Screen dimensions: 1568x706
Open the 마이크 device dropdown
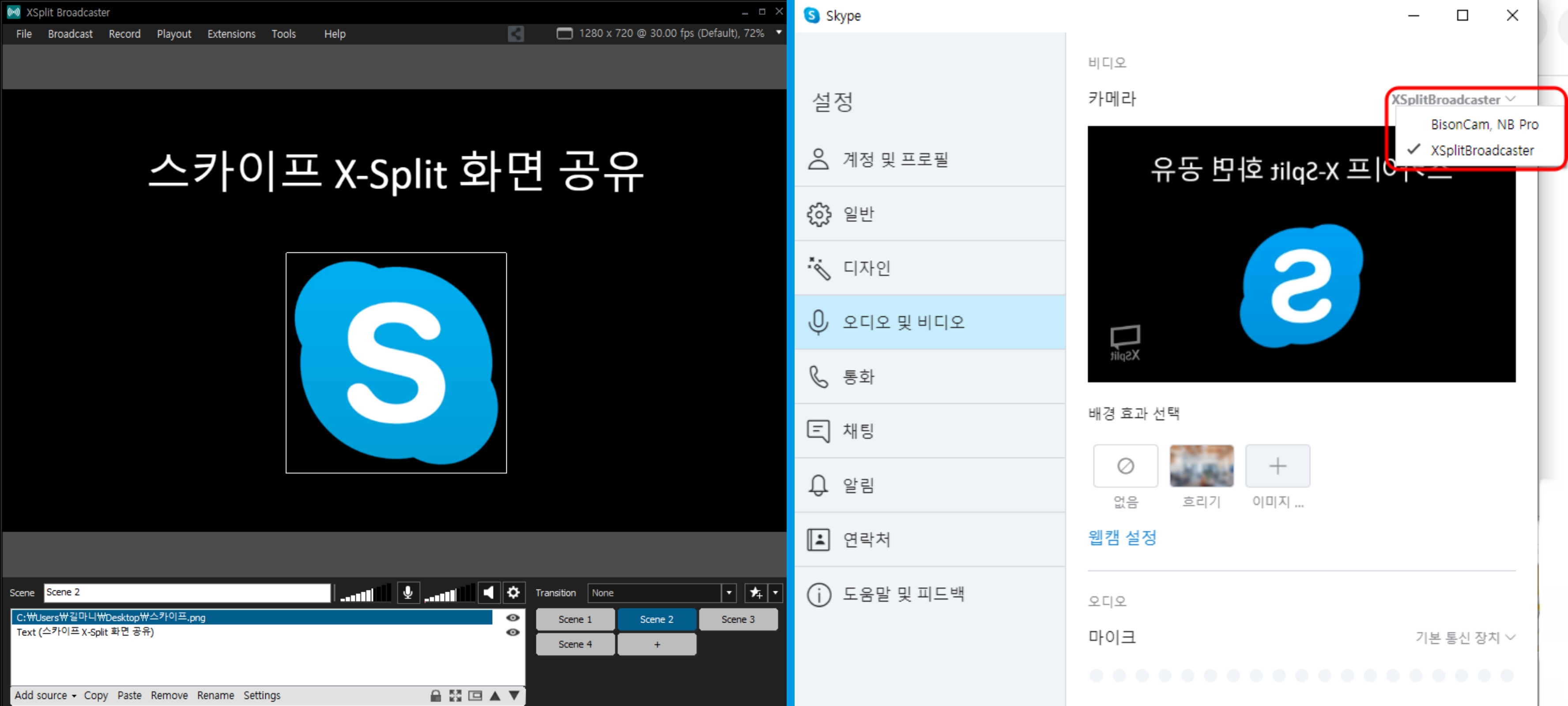1465,637
